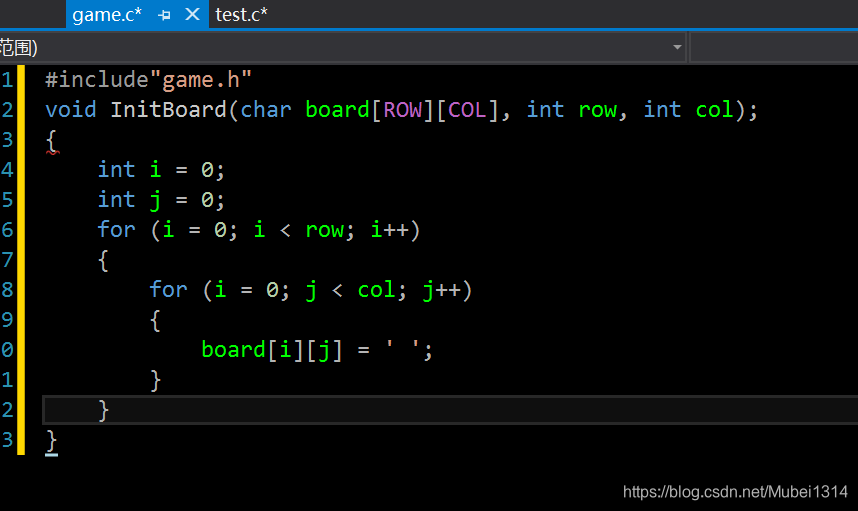Screen dimensions: 858x511
Task: Click the 'int j = 0;' declaration
Action: 161,200
